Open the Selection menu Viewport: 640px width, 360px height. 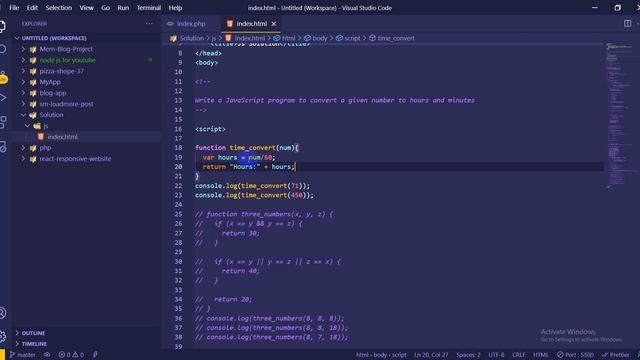59,8
